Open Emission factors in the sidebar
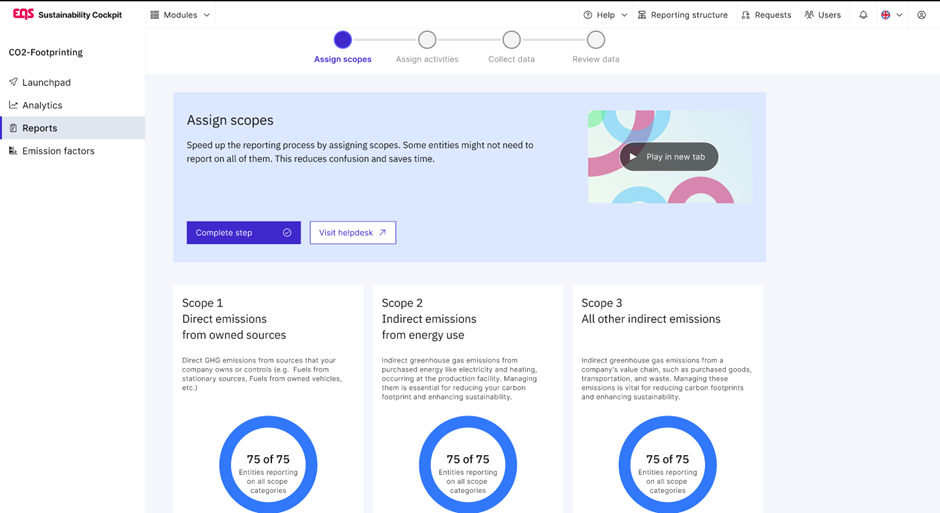The width and height of the screenshot is (940, 513). [58, 151]
